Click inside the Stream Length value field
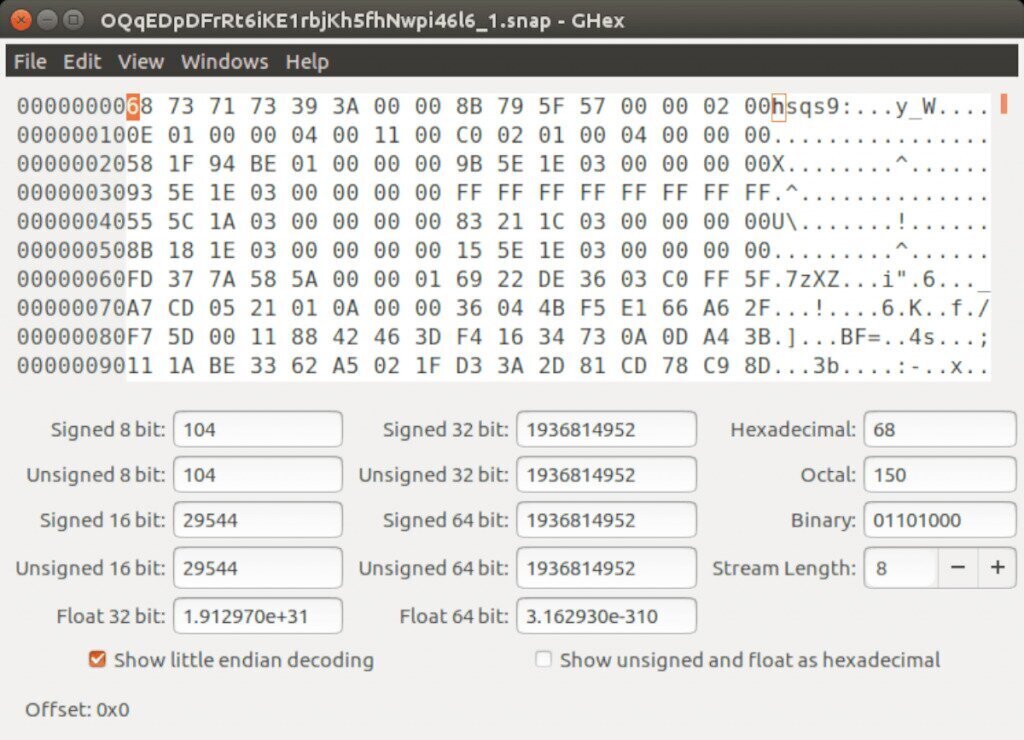 point(898,568)
